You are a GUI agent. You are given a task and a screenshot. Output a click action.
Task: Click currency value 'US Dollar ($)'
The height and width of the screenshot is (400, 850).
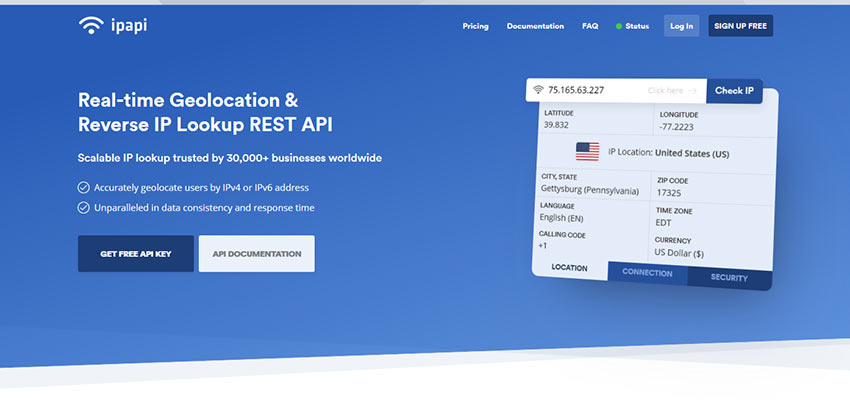coord(679,253)
